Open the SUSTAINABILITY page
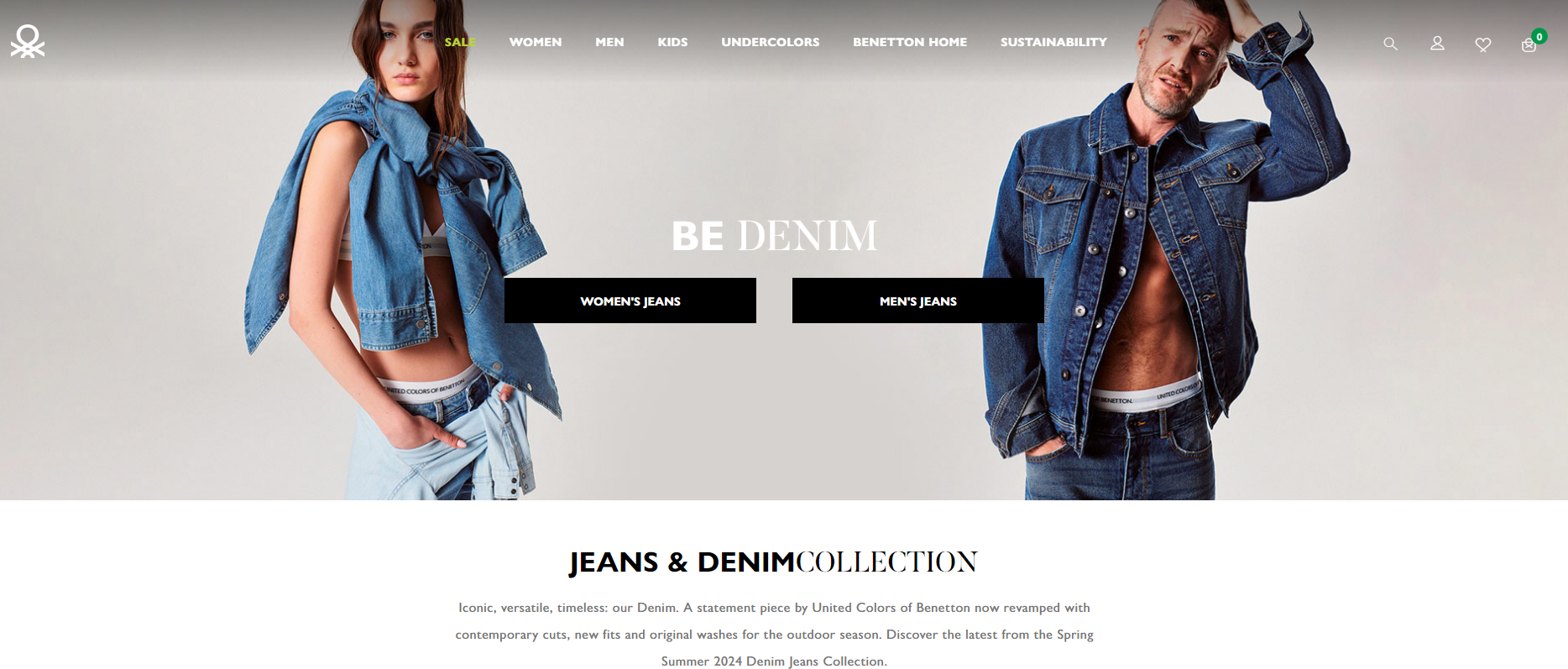Screen dimensions: 1568x669 [x=1053, y=42]
